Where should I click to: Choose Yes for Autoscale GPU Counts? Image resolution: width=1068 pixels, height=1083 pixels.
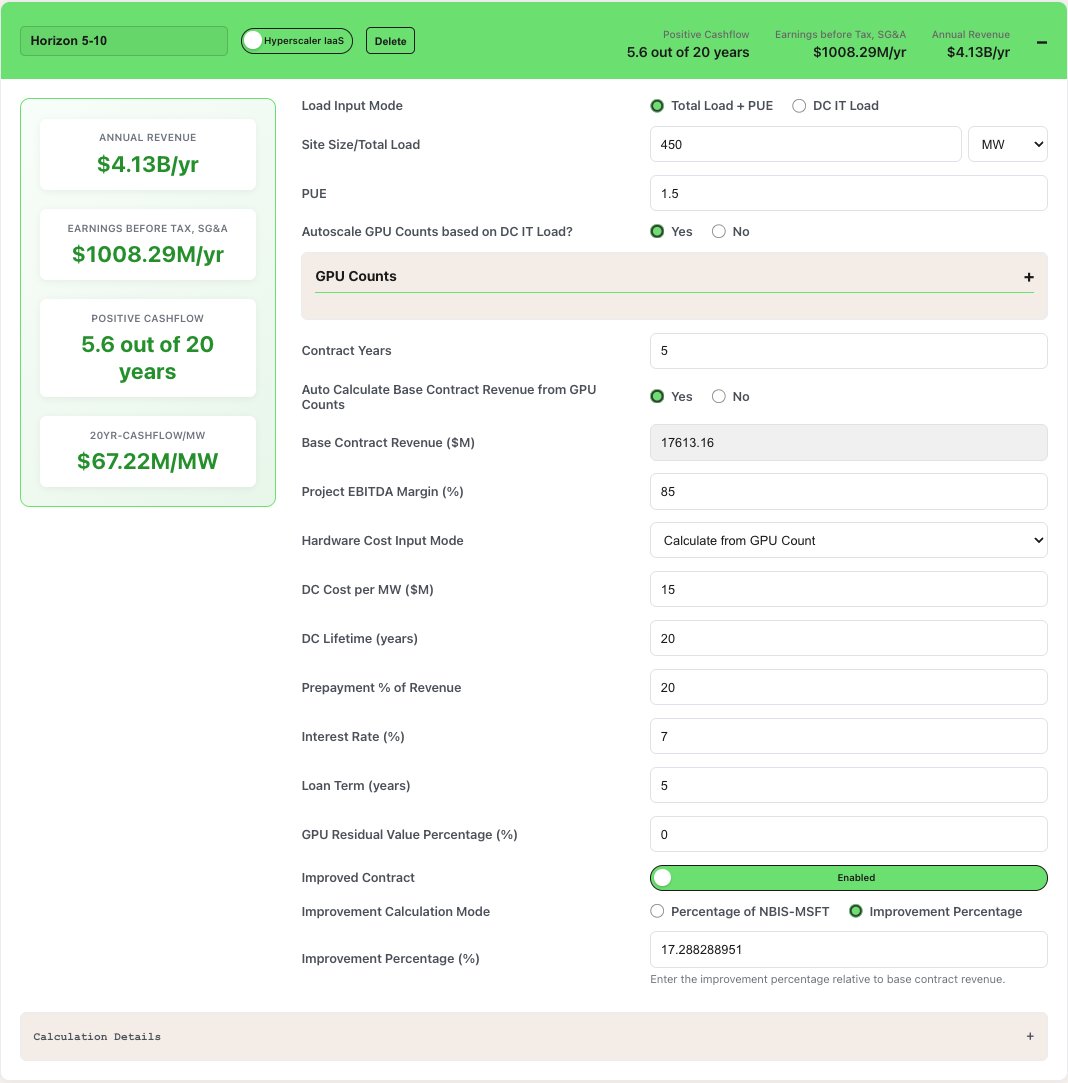click(x=657, y=231)
